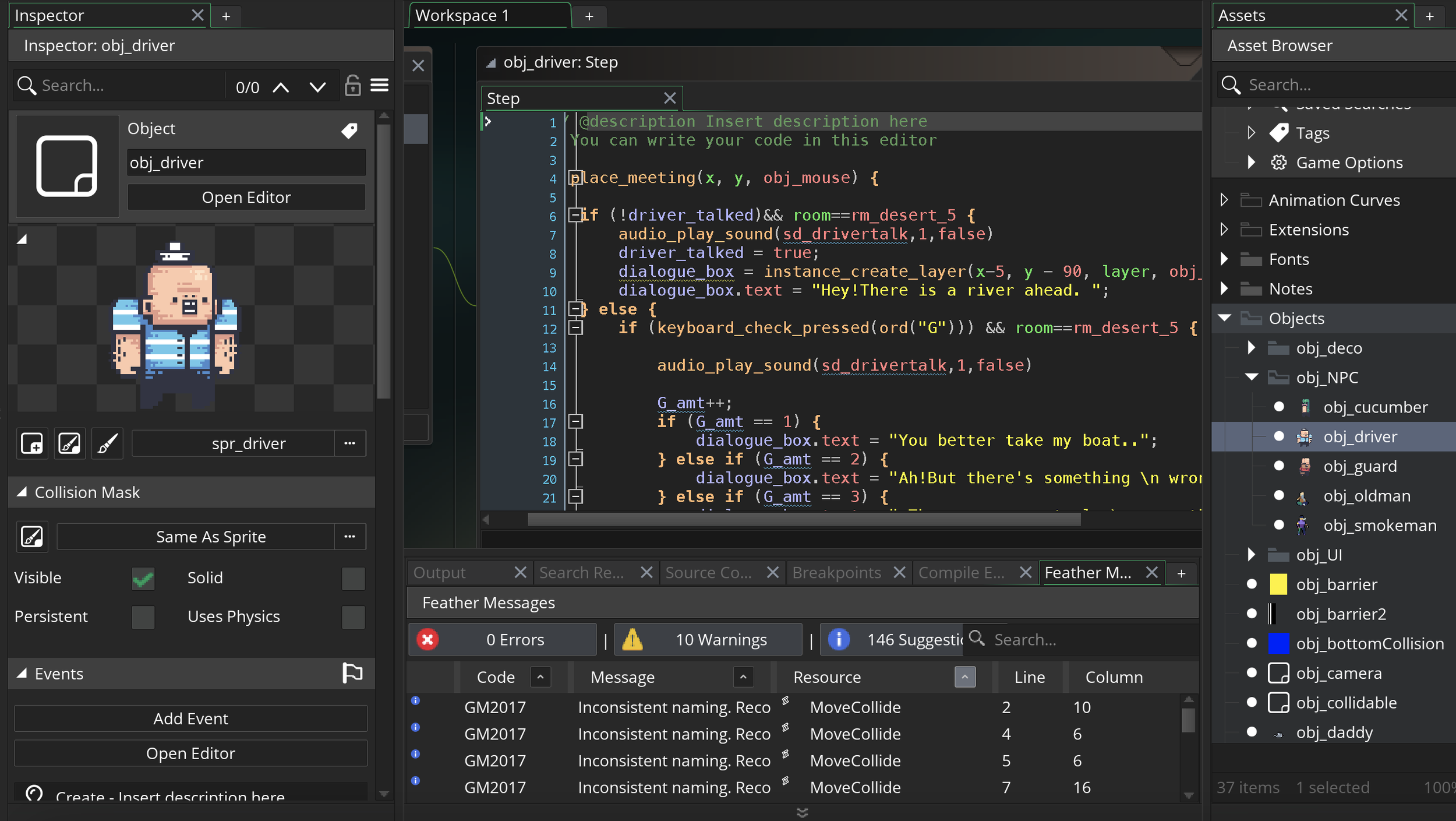1456x821 pixels.
Task: Select obj_barrier with yellow swatch
Action: tap(1336, 584)
